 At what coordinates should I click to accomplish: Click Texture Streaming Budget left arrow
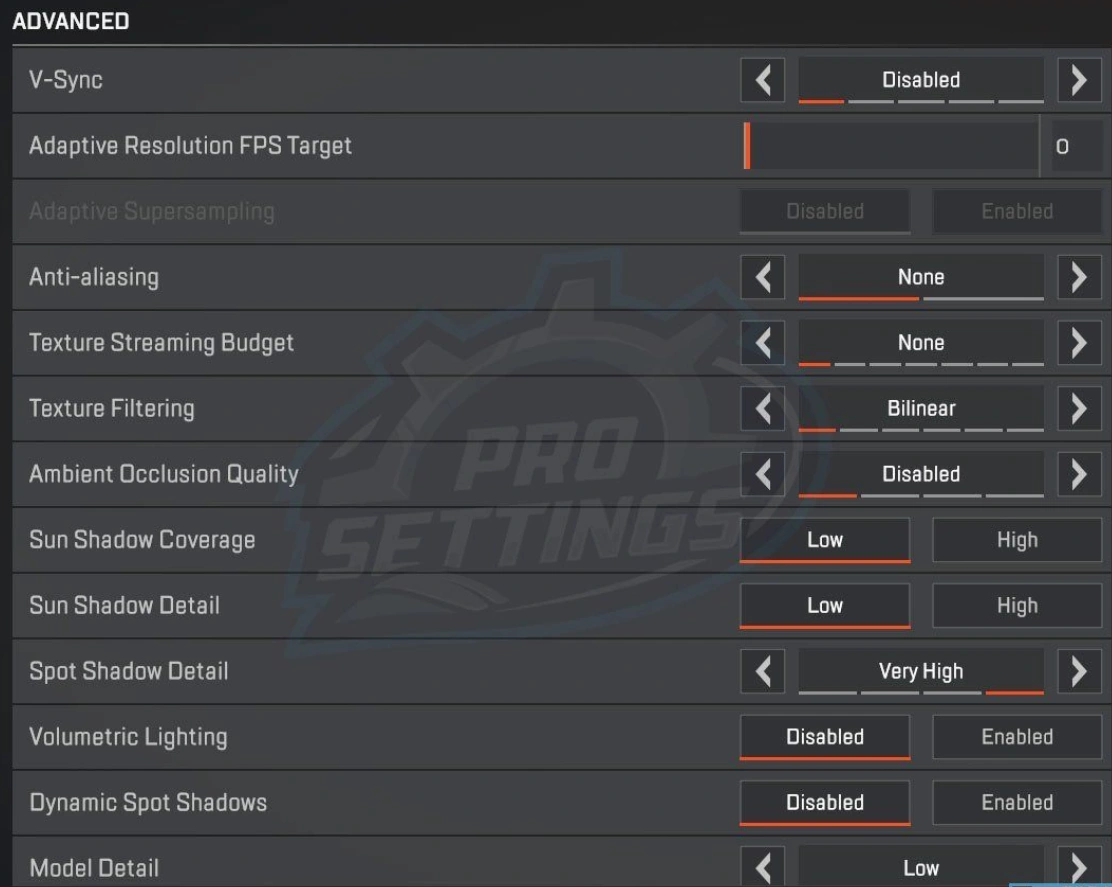763,343
